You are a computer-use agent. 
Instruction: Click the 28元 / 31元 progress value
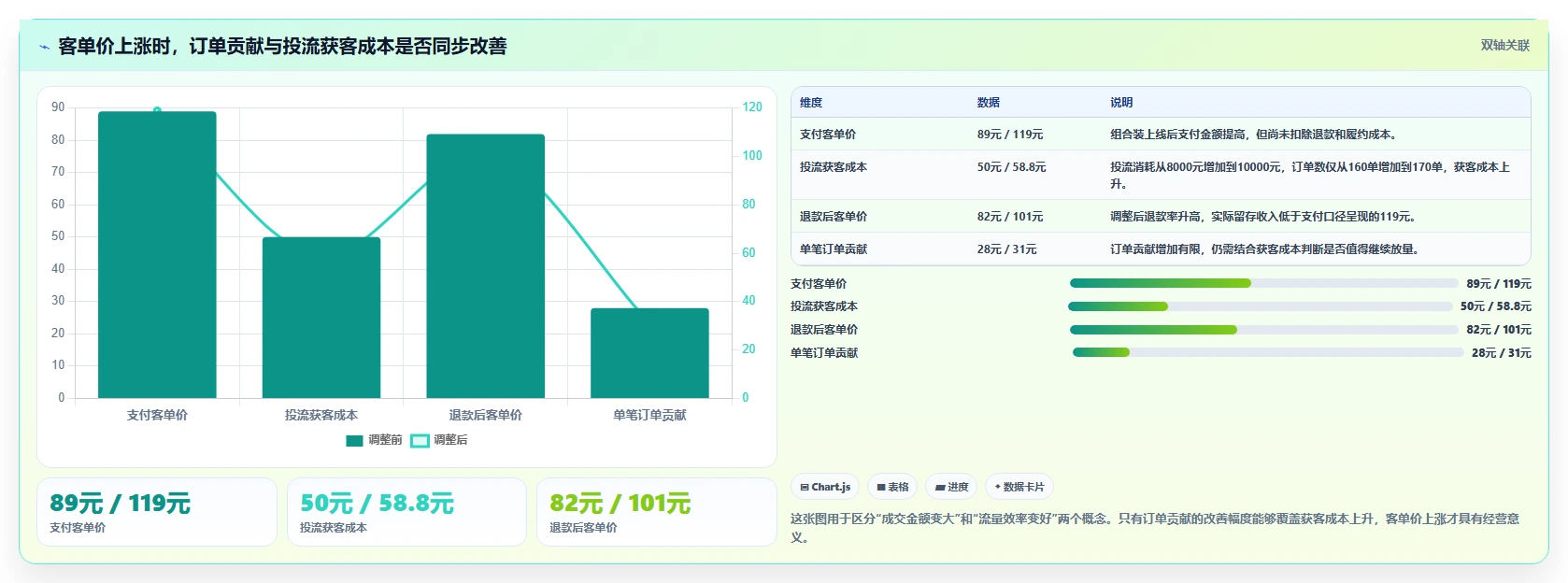pos(1502,353)
